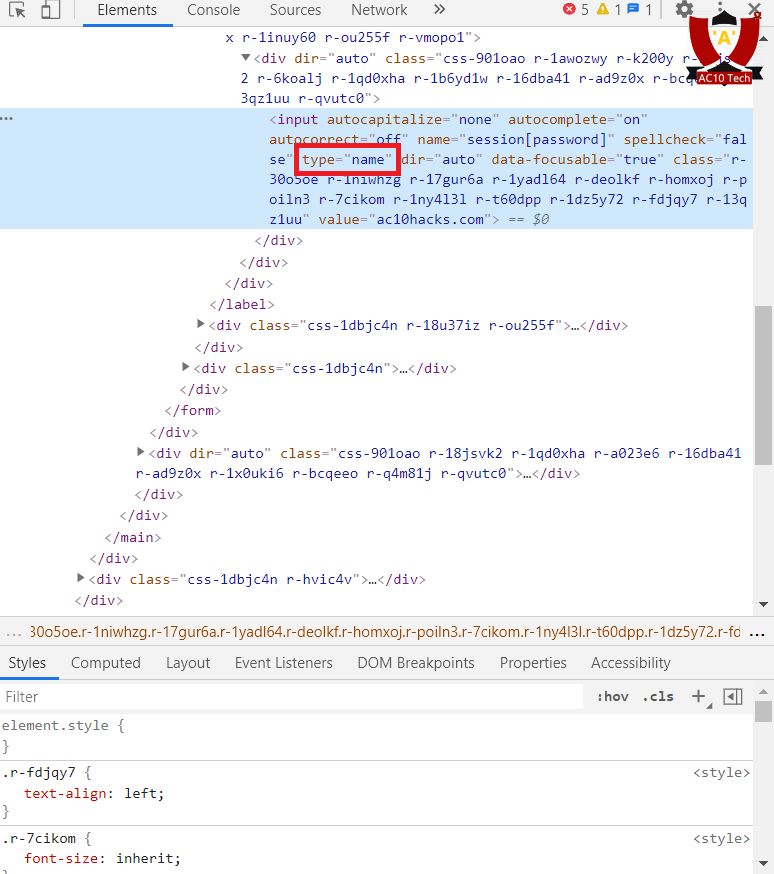Click the DOM tree vertical scrollbar thumb
This screenshot has height=874, width=774.
(x=763, y=385)
